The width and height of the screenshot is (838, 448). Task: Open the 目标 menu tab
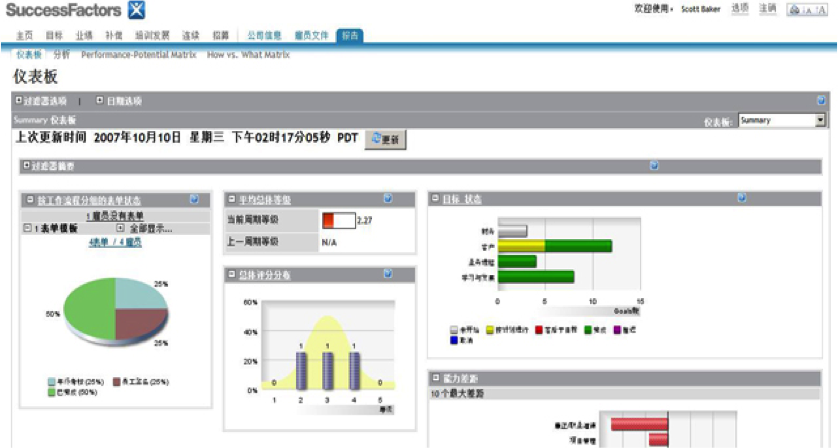[x=54, y=35]
